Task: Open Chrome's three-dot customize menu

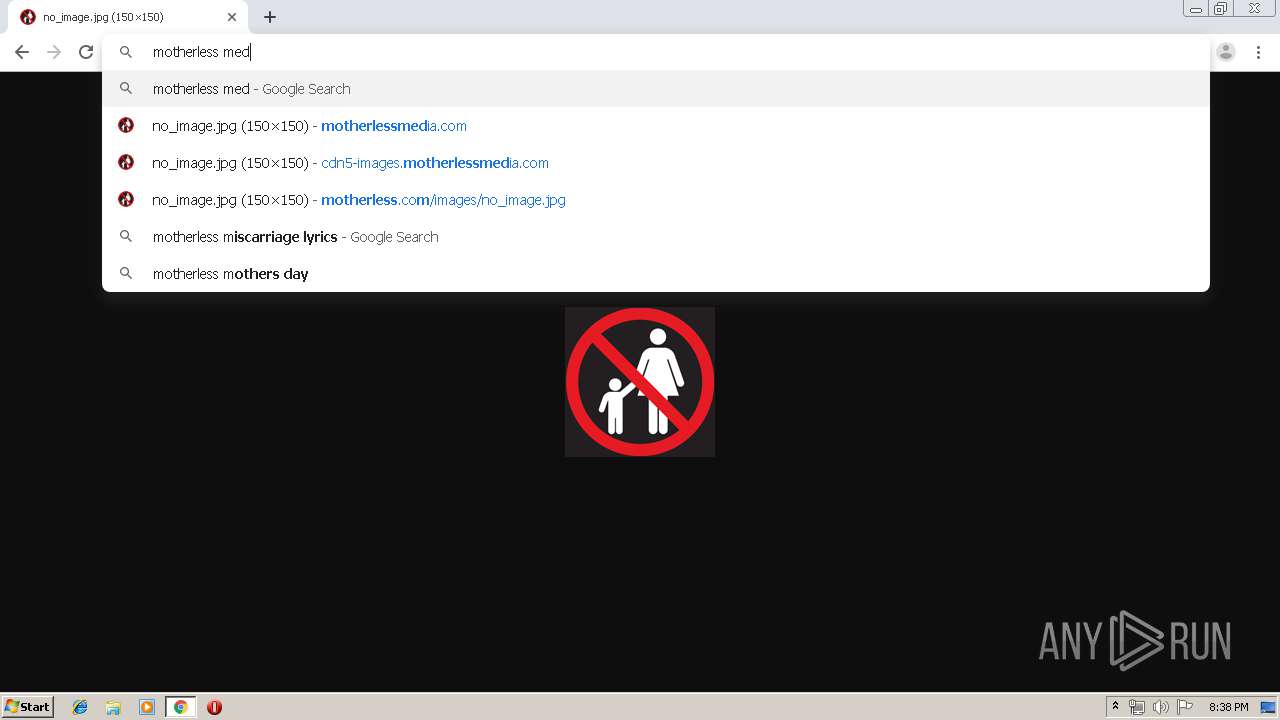Action: tap(1258, 52)
